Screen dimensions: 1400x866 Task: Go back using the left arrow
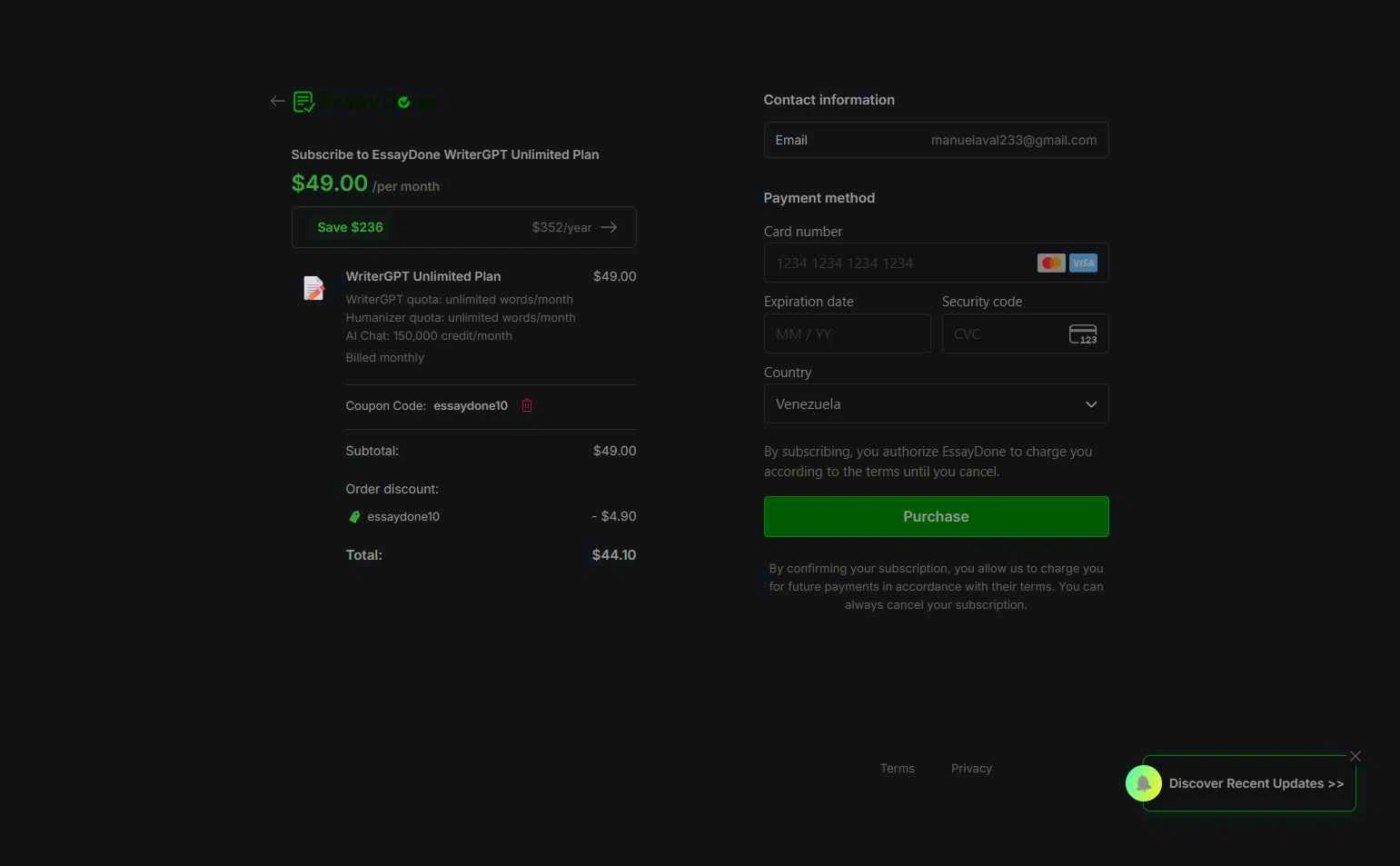click(277, 101)
